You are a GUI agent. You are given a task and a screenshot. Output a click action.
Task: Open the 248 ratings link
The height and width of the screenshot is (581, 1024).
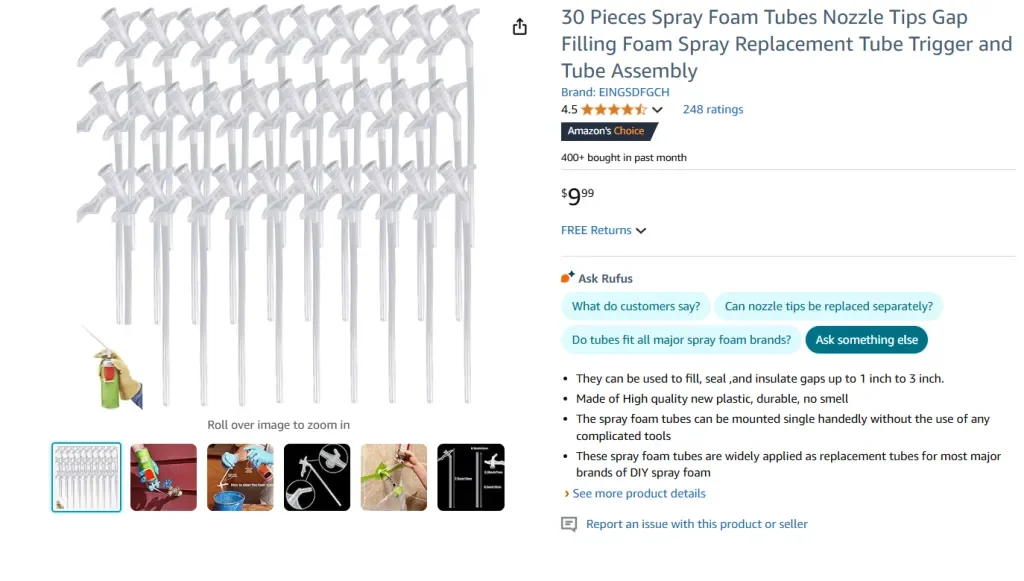point(713,110)
